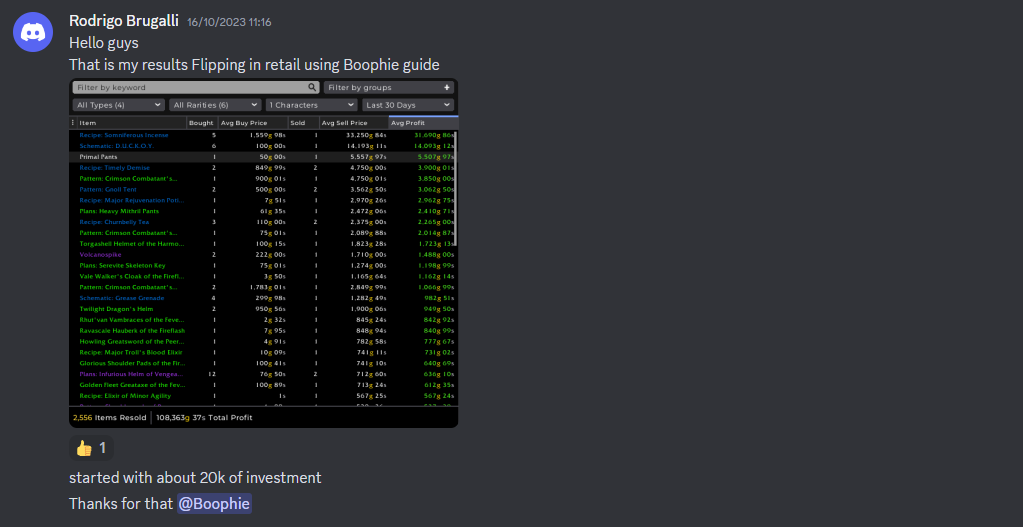Click the "started with about 20k of investment" message
1023x527 pixels.
pos(195,478)
